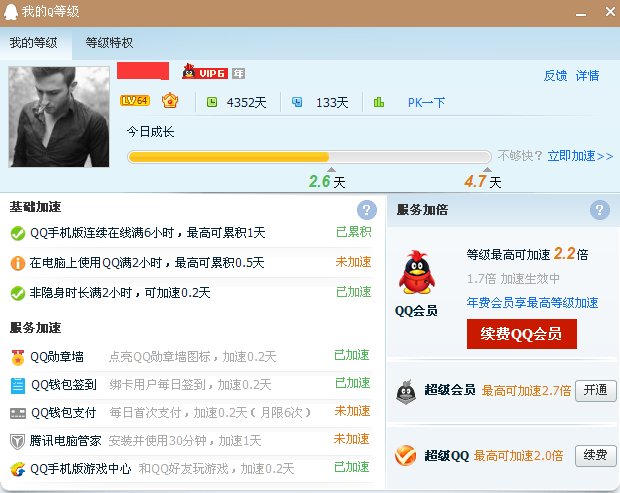
Task: Click 最高可加速2.0倍 text
Action: coord(518,456)
